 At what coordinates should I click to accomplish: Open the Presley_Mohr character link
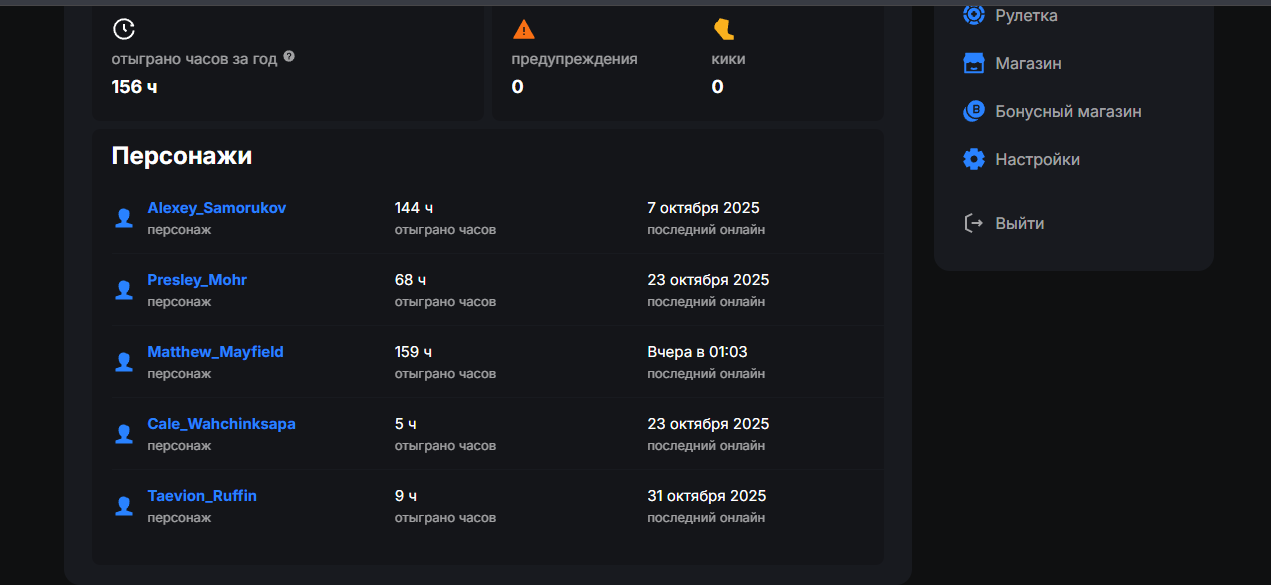pyautogui.click(x=197, y=280)
